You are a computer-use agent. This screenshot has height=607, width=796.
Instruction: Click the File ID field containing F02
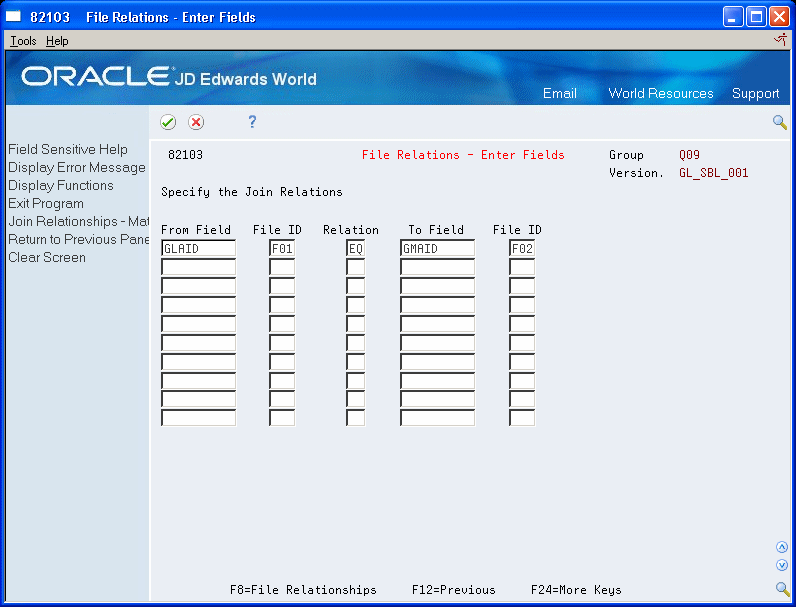[x=522, y=249]
